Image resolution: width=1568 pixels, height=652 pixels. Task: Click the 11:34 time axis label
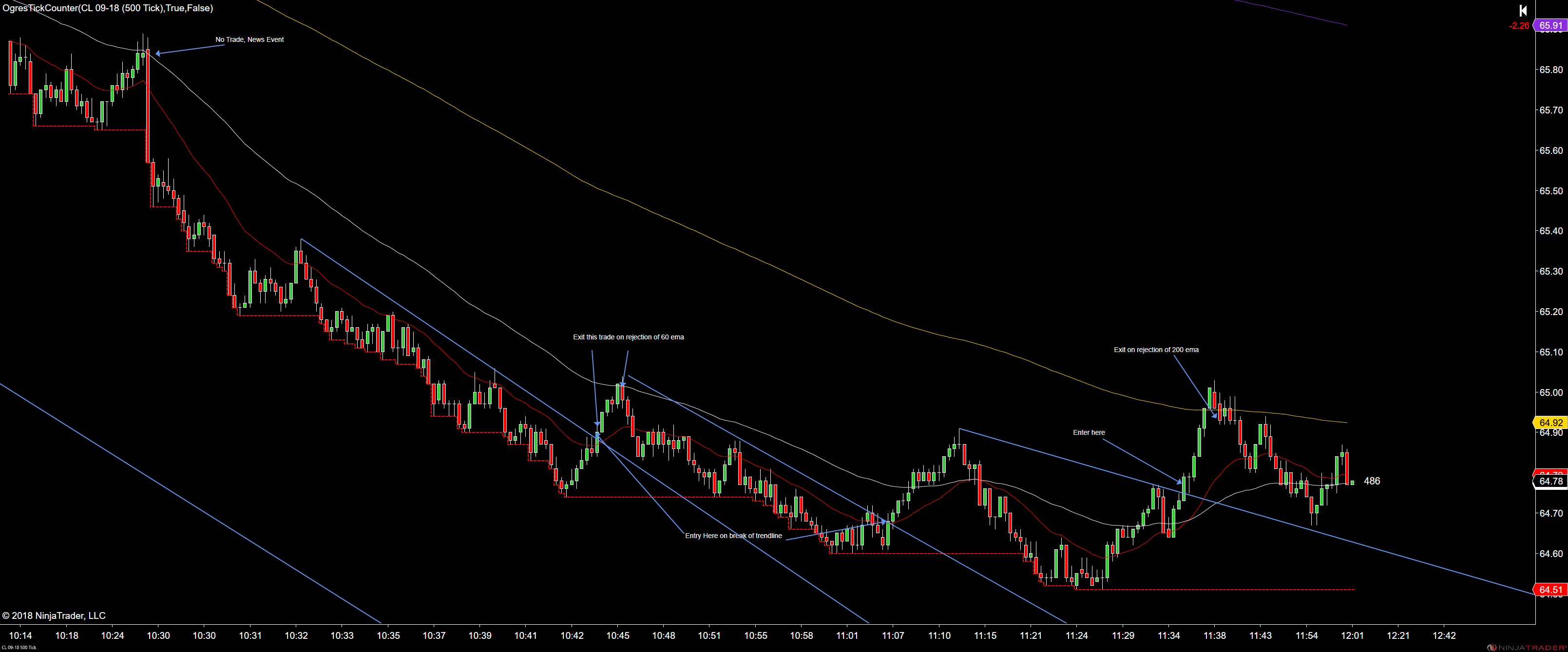pos(1169,635)
